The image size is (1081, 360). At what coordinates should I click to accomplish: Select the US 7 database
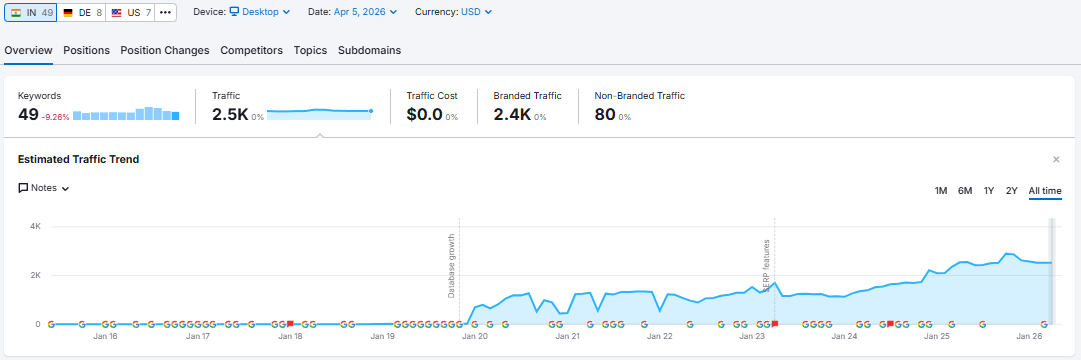pos(130,12)
